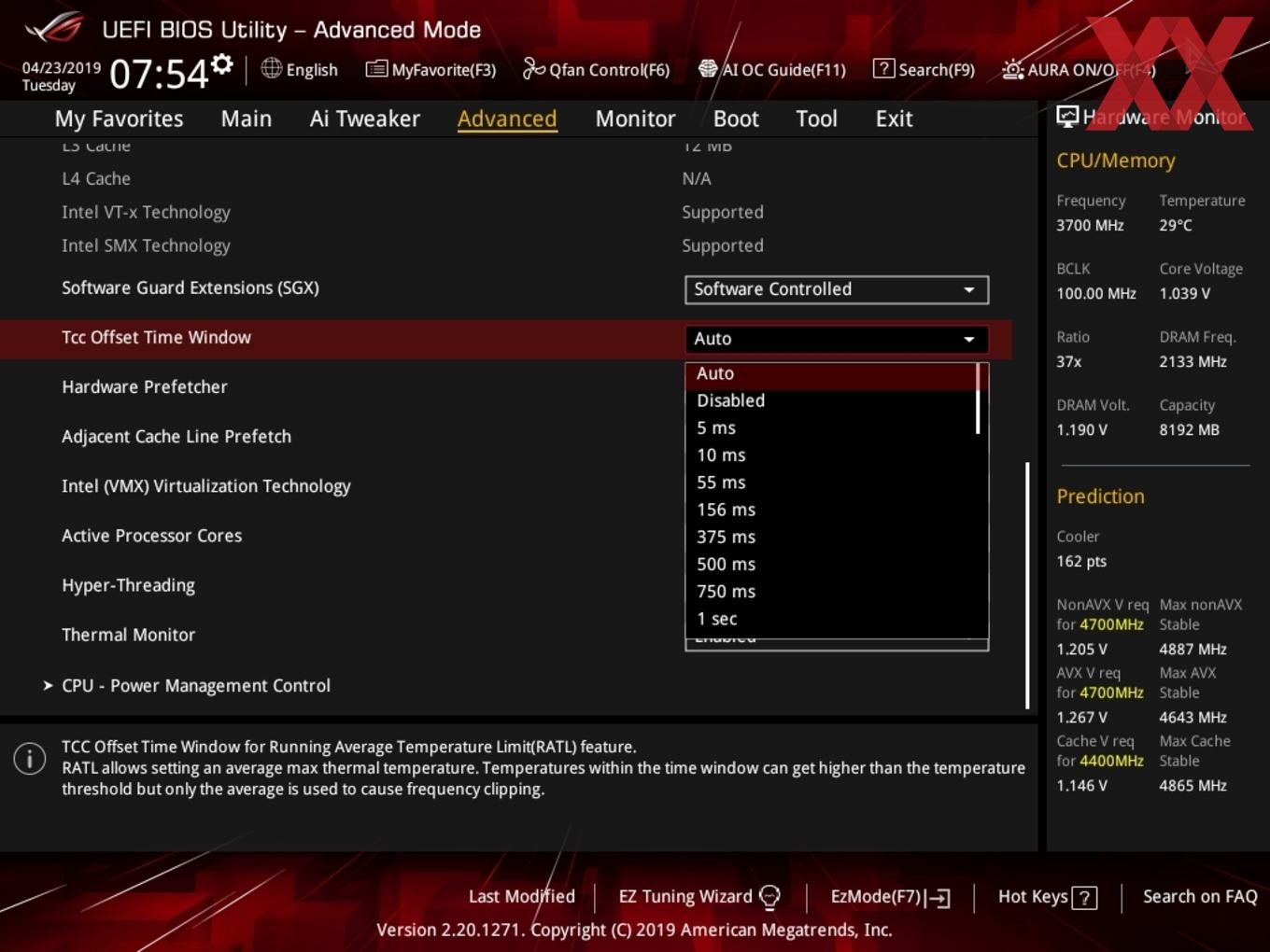The width and height of the screenshot is (1270, 952).
Task: Click the Last Modified button
Action: [x=521, y=897]
